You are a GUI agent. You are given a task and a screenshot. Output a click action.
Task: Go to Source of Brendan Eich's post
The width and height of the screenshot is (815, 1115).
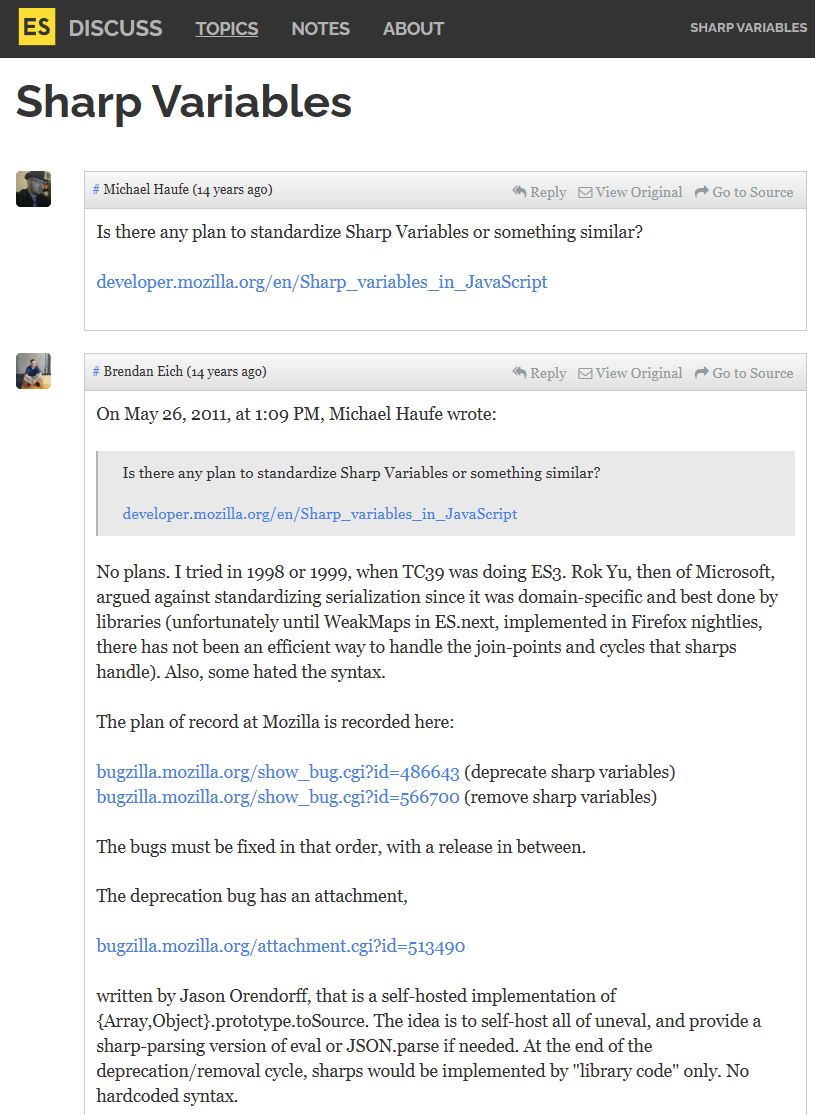[x=744, y=373]
